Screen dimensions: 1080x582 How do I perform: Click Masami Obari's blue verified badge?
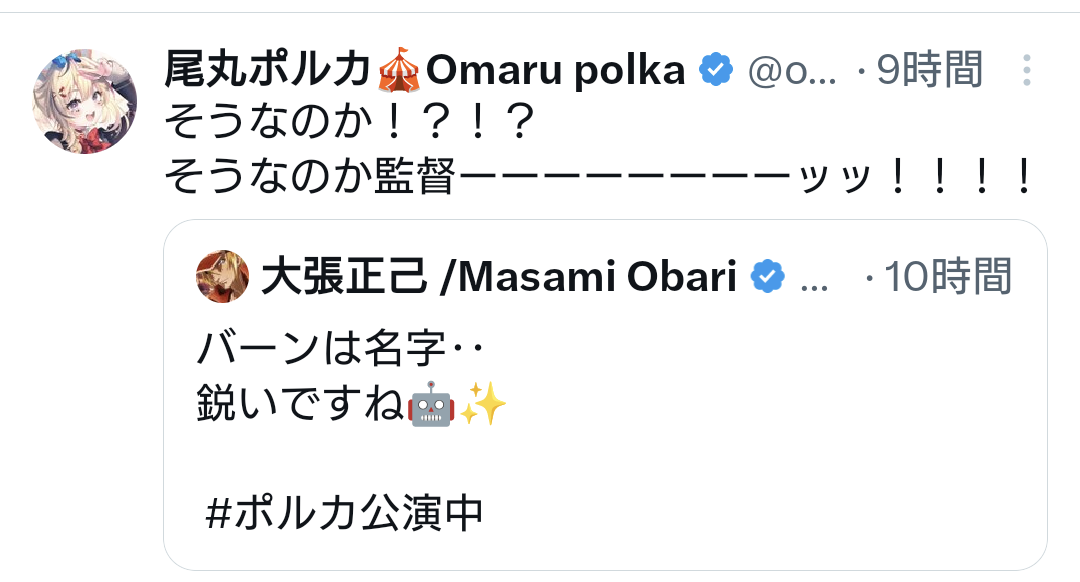click(767, 277)
